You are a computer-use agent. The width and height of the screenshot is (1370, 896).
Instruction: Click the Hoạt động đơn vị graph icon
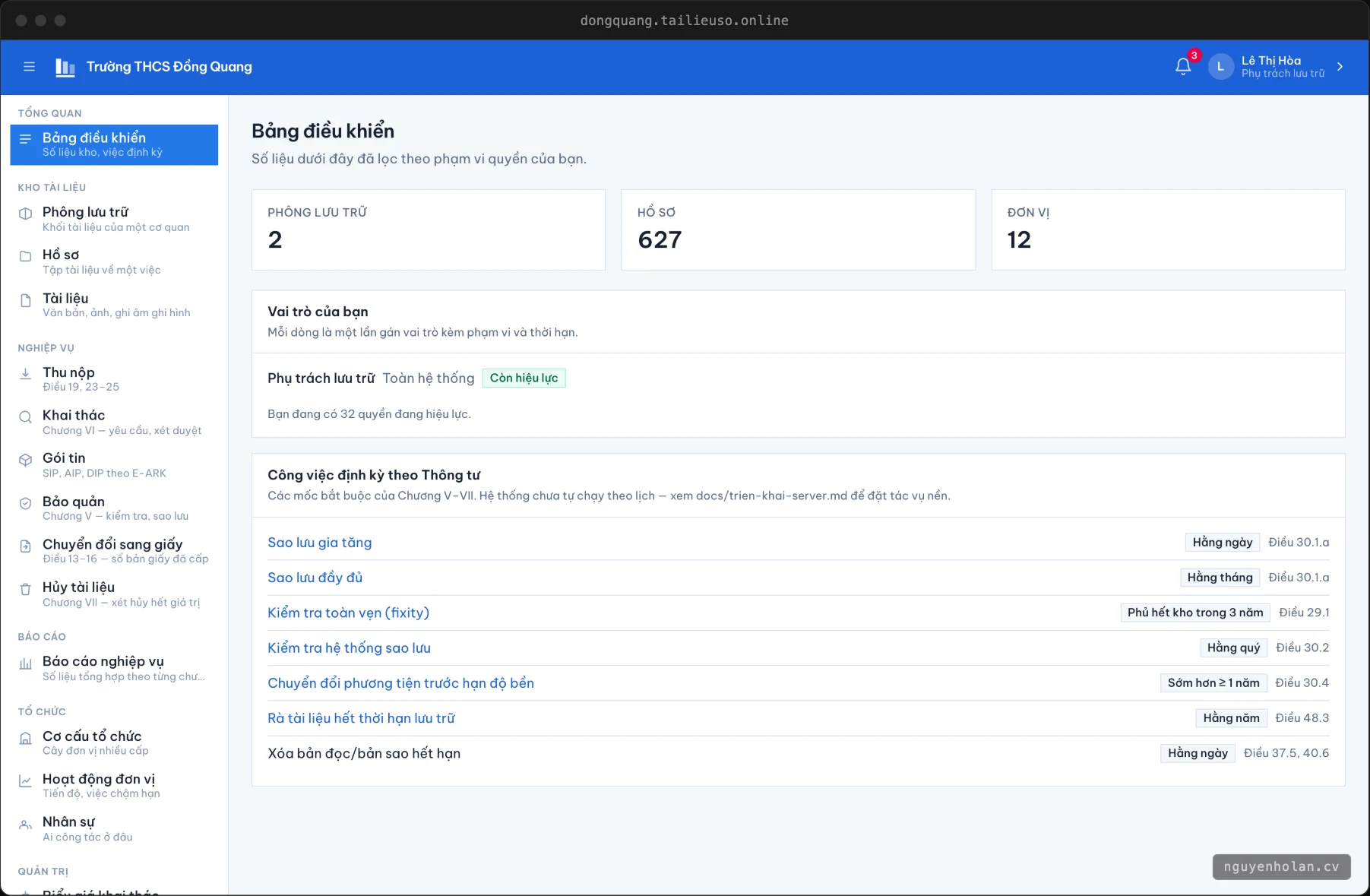click(x=26, y=780)
